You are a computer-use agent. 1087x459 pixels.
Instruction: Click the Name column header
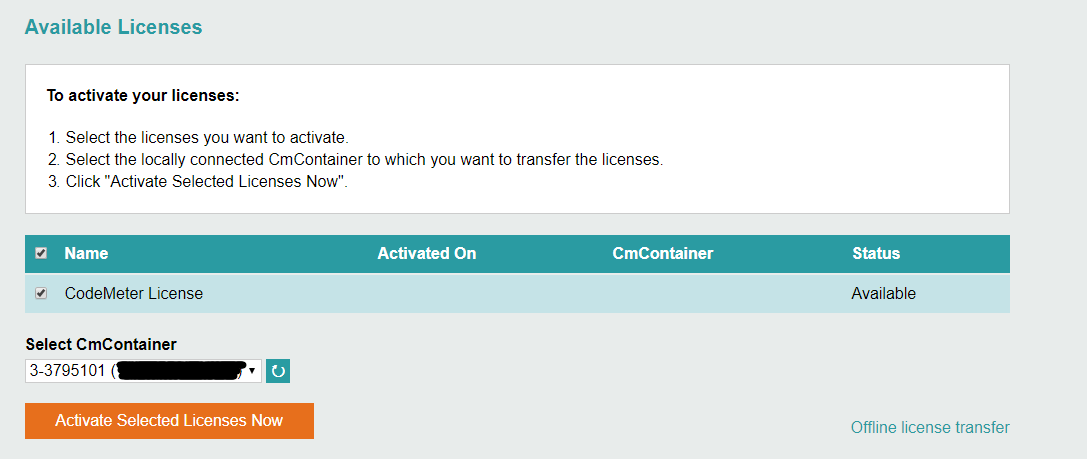click(x=86, y=254)
